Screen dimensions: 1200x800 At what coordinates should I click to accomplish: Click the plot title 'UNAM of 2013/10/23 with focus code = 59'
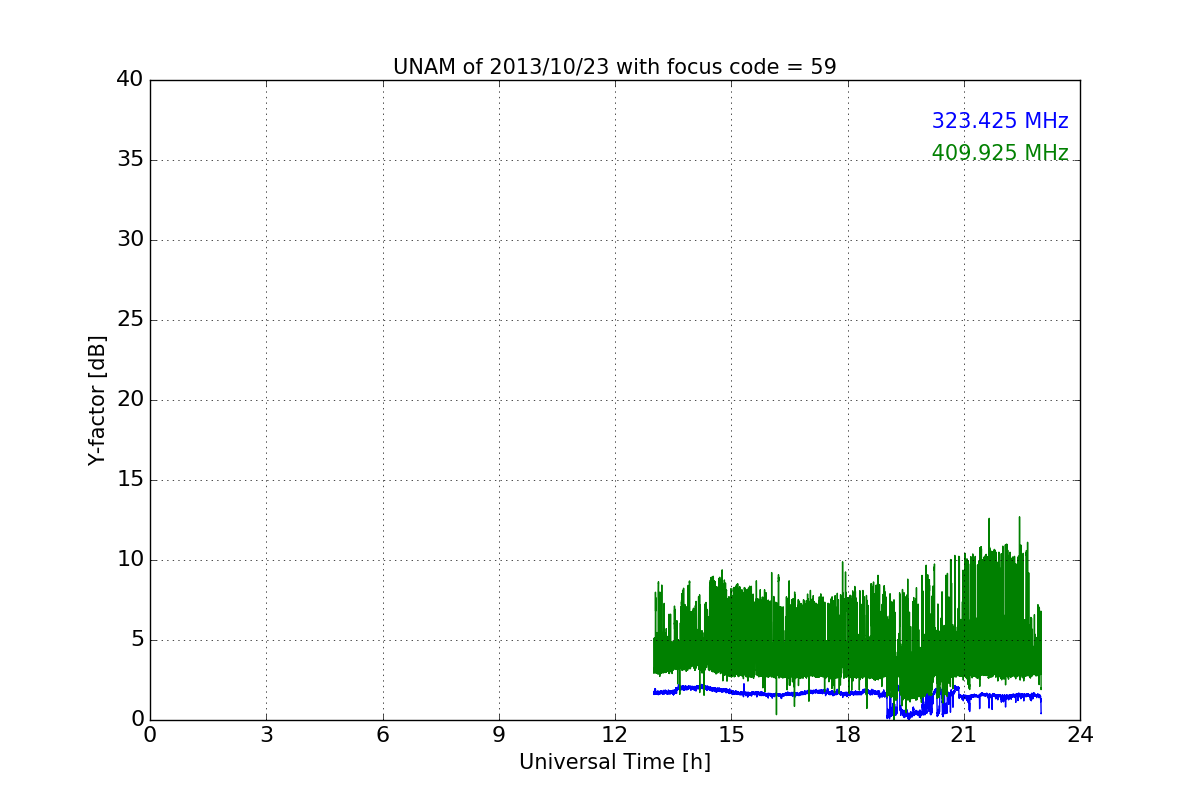614,67
